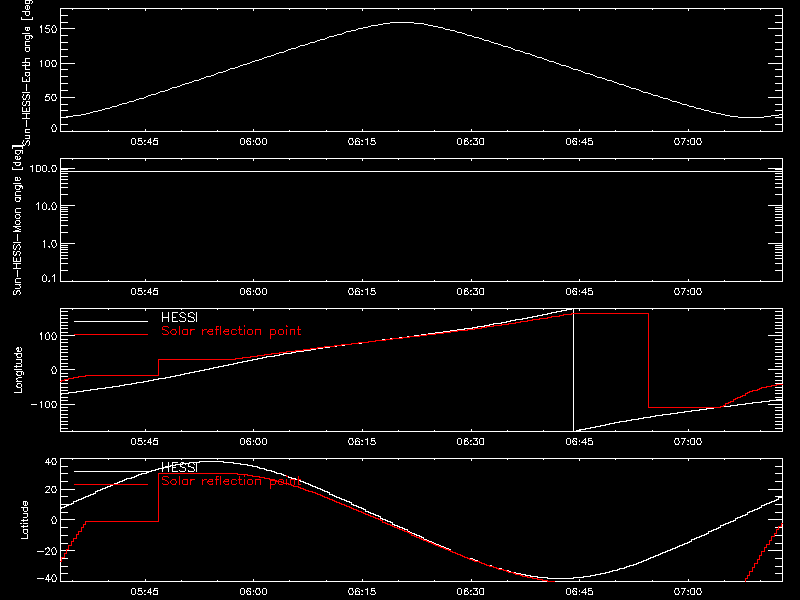Click 06:15 label under Latitude plot
Viewport: 800px width, 600px height.
(x=362, y=592)
